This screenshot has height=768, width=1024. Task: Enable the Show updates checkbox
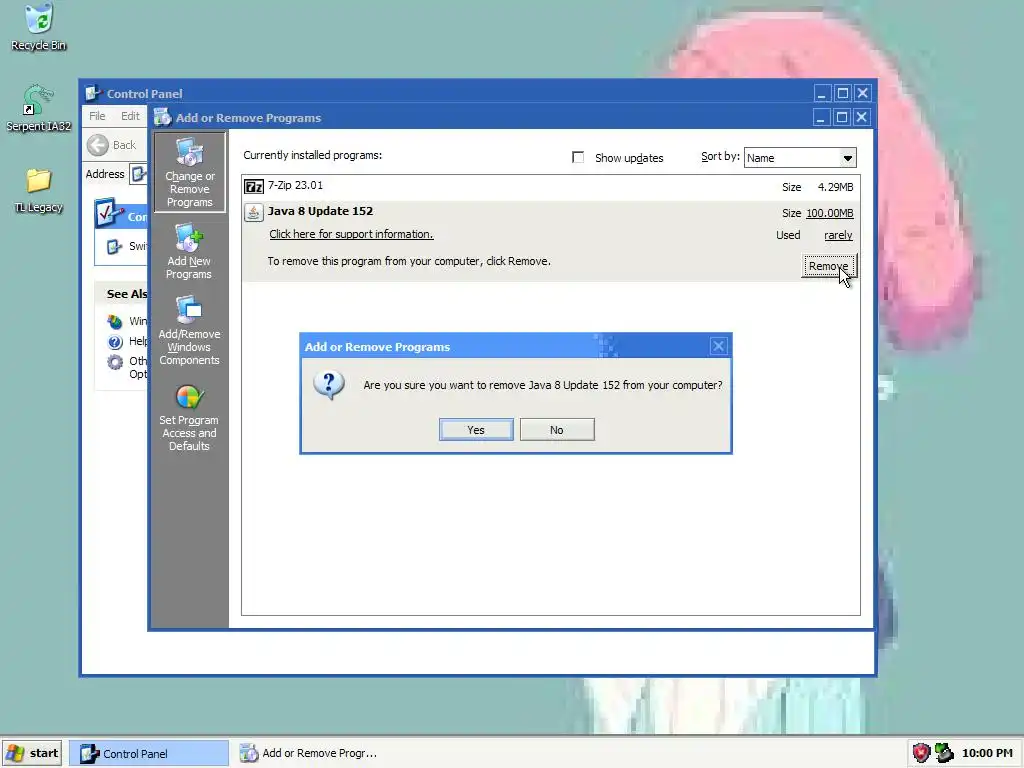point(578,157)
